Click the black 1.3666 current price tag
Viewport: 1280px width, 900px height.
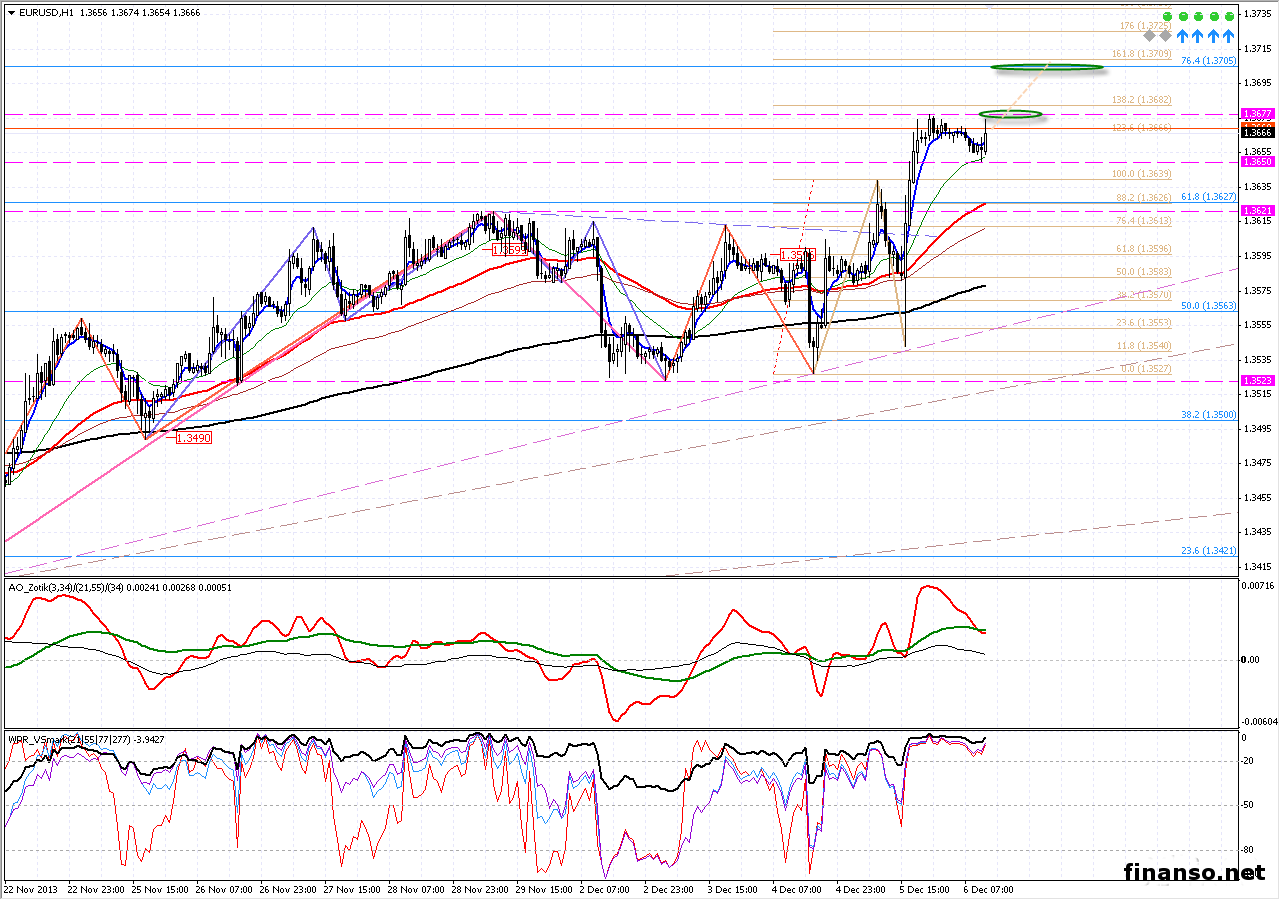click(x=1256, y=132)
